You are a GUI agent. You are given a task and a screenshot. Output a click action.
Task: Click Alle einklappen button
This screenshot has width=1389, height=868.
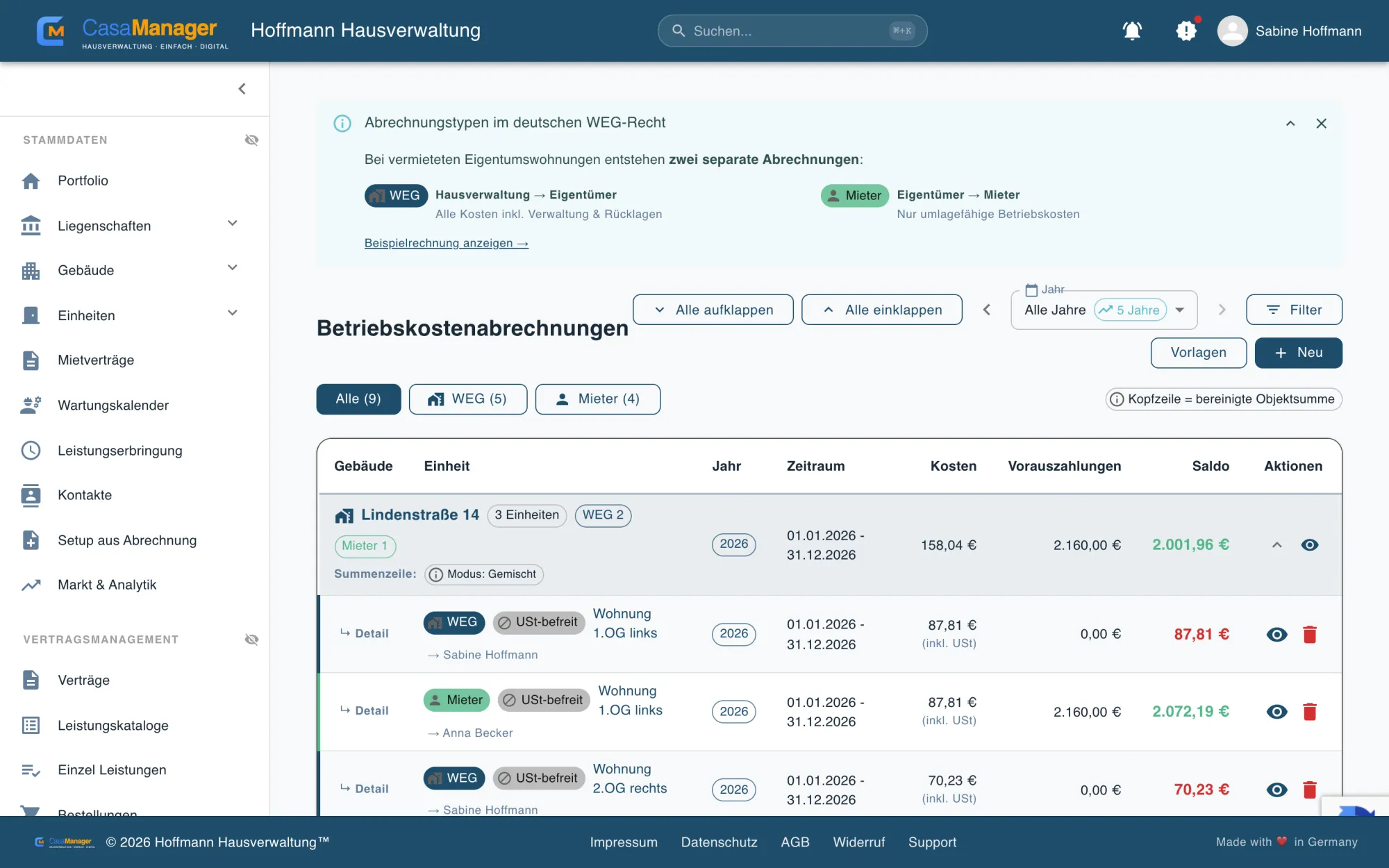click(x=882, y=310)
